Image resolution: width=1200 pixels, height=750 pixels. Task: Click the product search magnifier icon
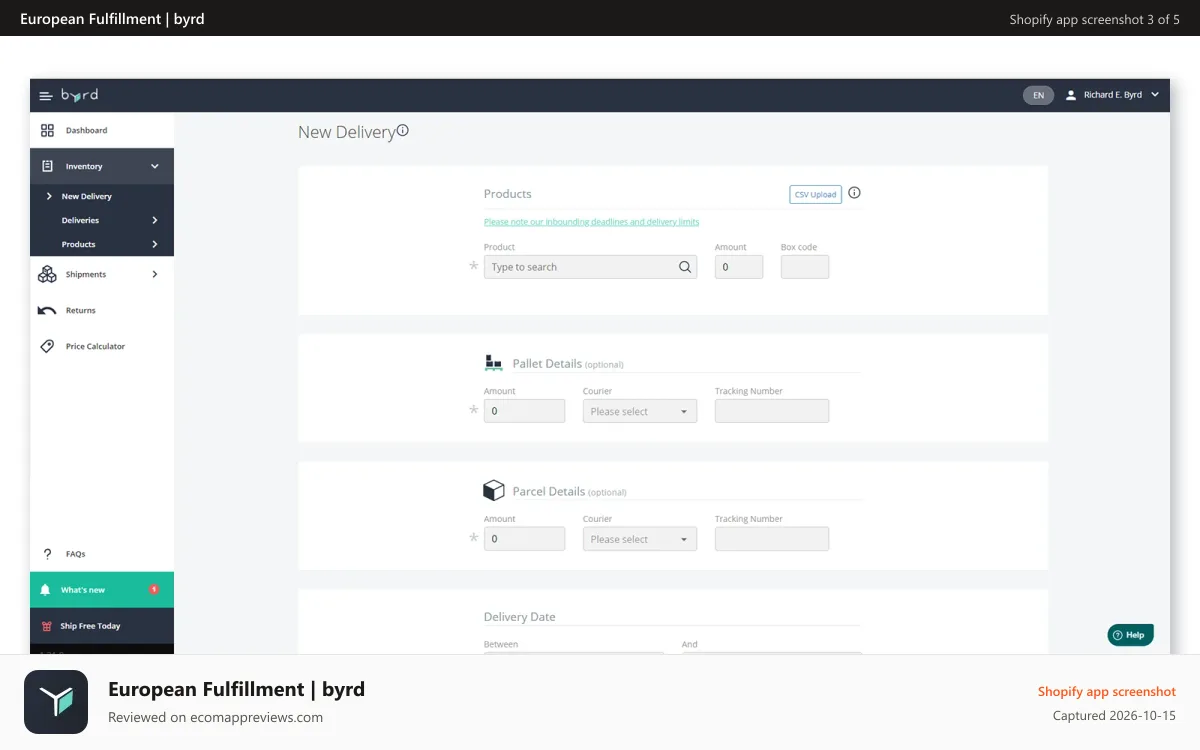[x=685, y=267]
